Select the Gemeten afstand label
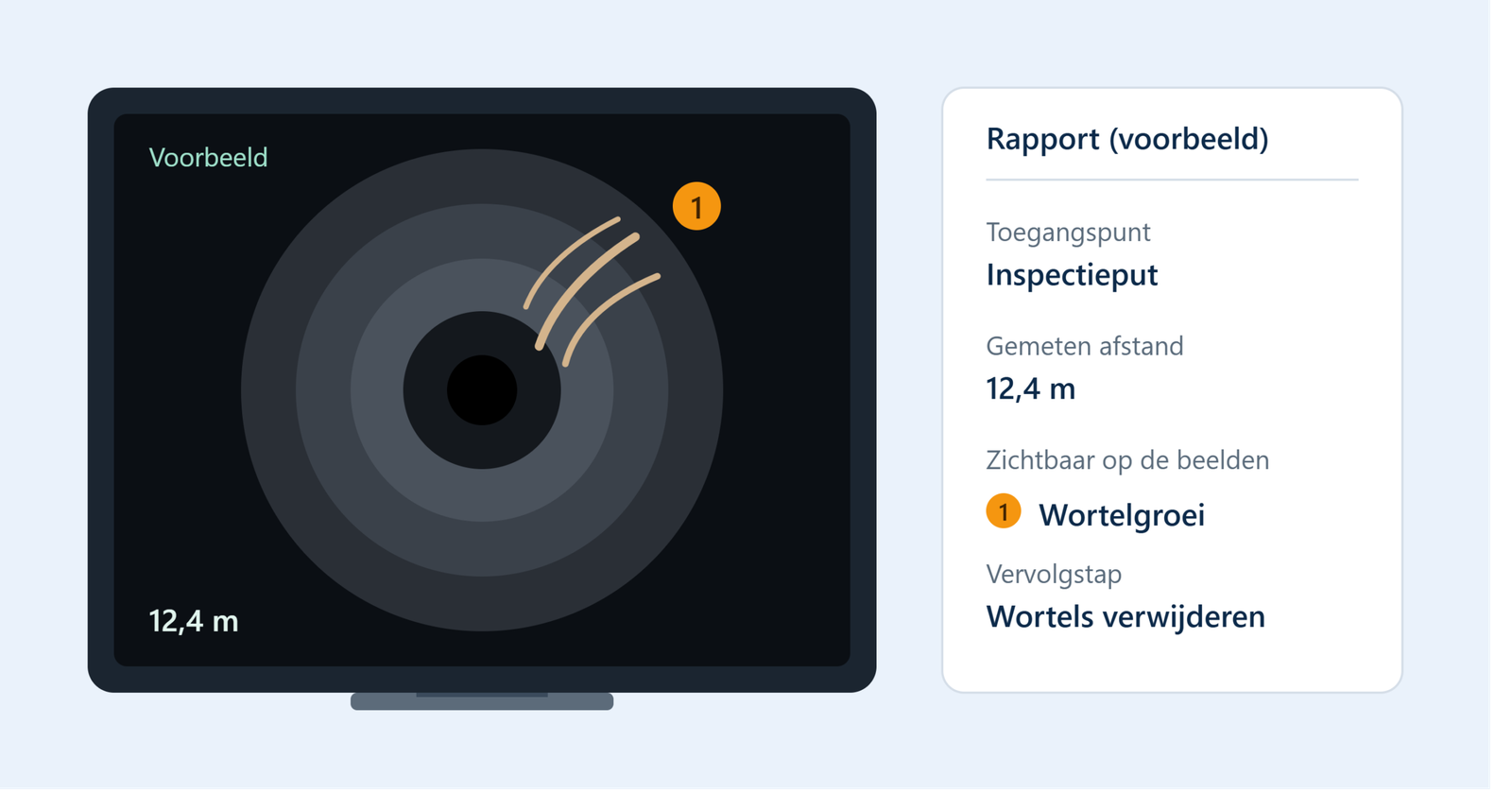 tap(1085, 346)
